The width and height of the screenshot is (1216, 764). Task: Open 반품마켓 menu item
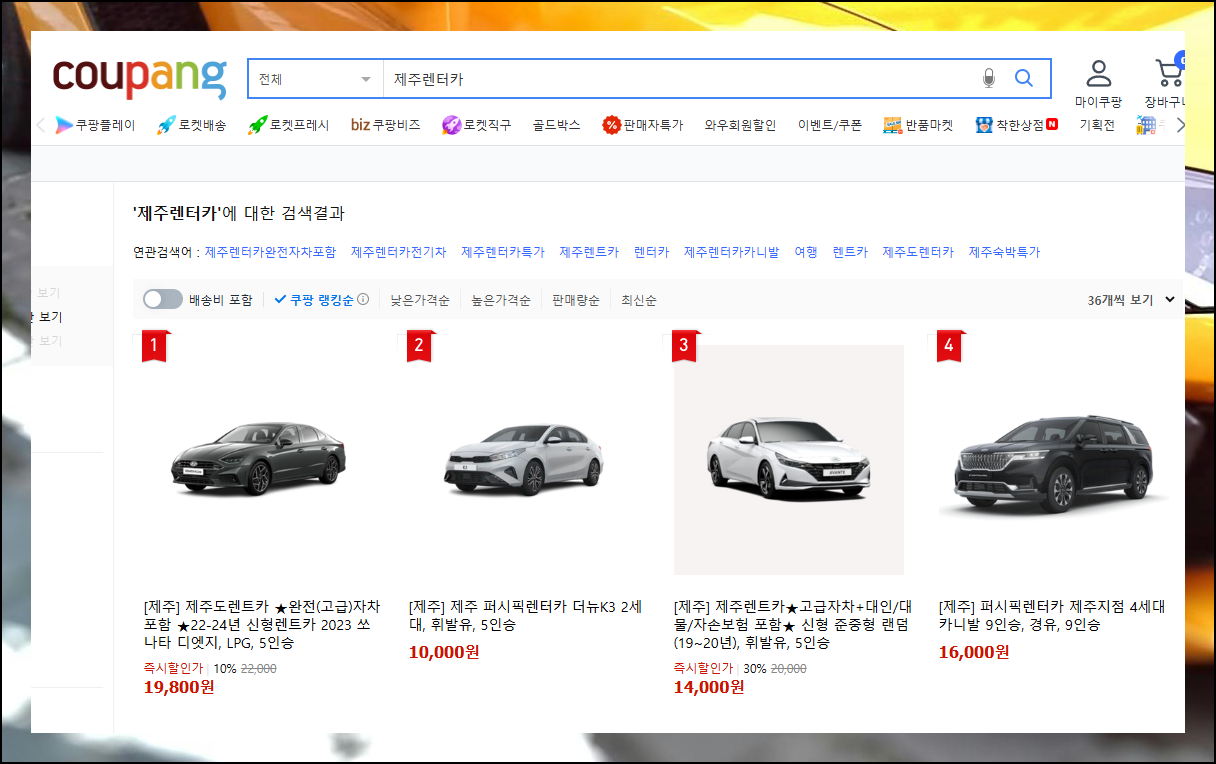tap(918, 125)
